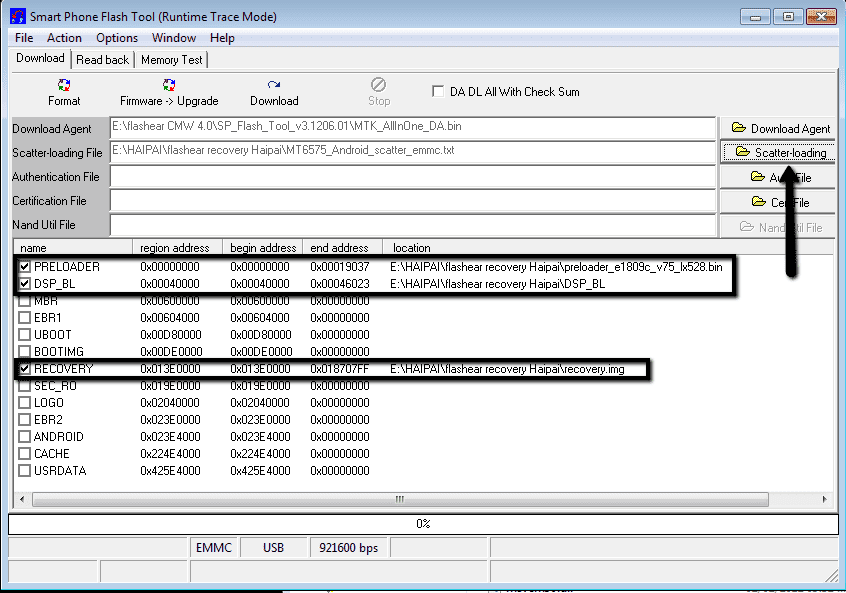846x593 pixels.
Task: Check the EBR2 partition checkbox
Action: coord(24,419)
